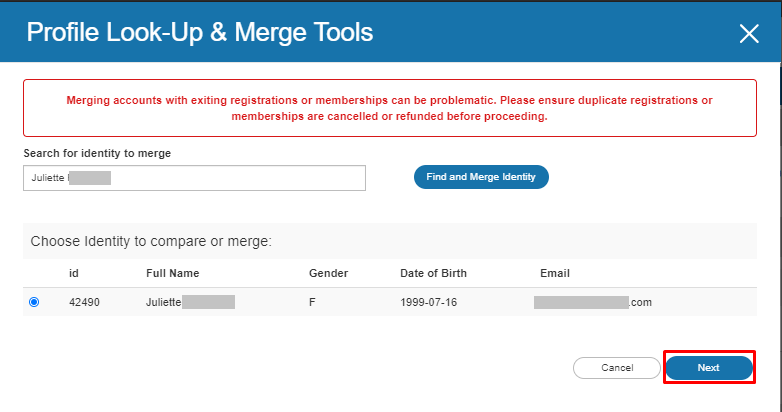Click the birth date 1999-07-16
This screenshot has width=782, height=412.
point(429,302)
